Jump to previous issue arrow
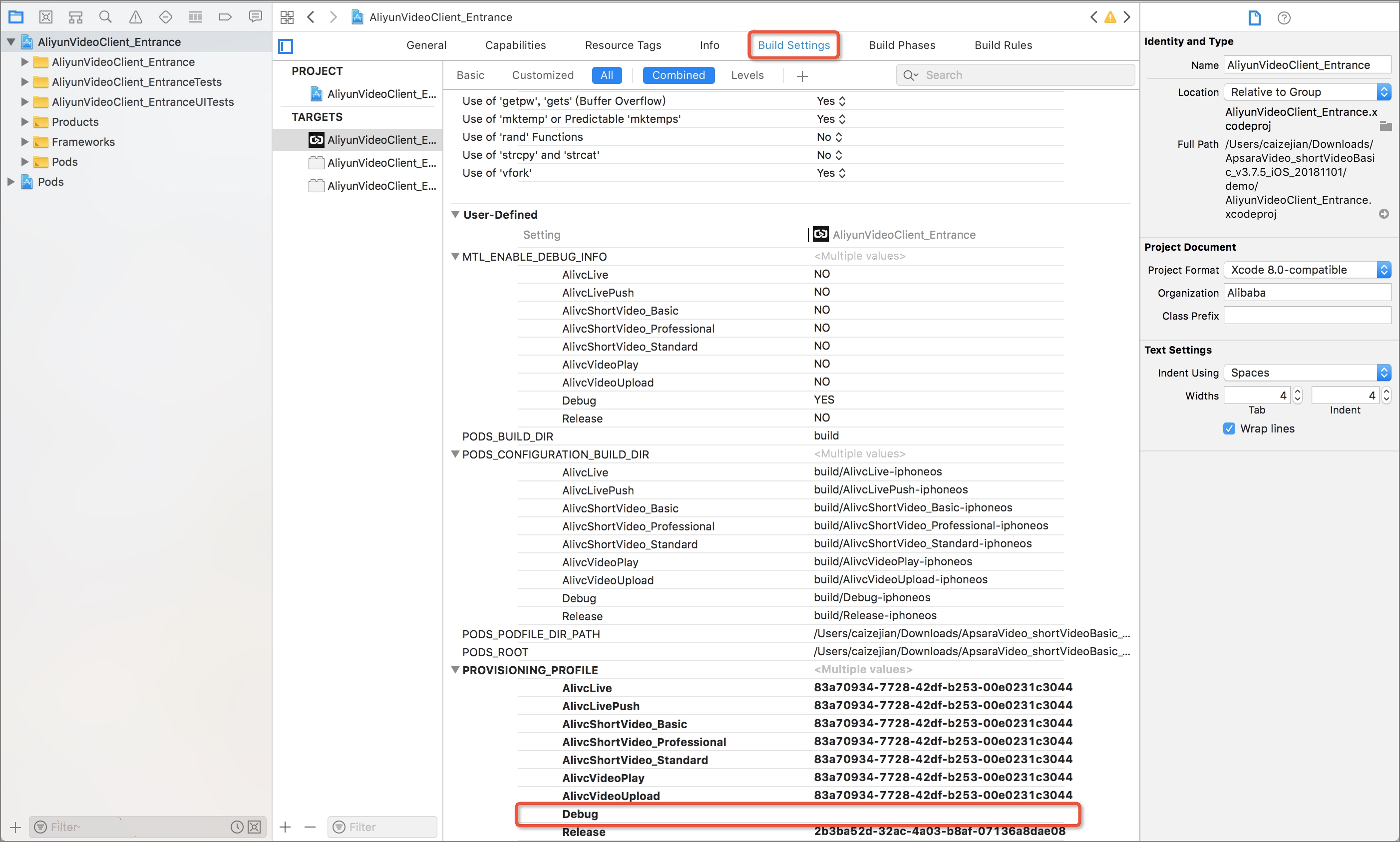The height and width of the screenshot is (842, 1400). click(x=1093, y=17)
